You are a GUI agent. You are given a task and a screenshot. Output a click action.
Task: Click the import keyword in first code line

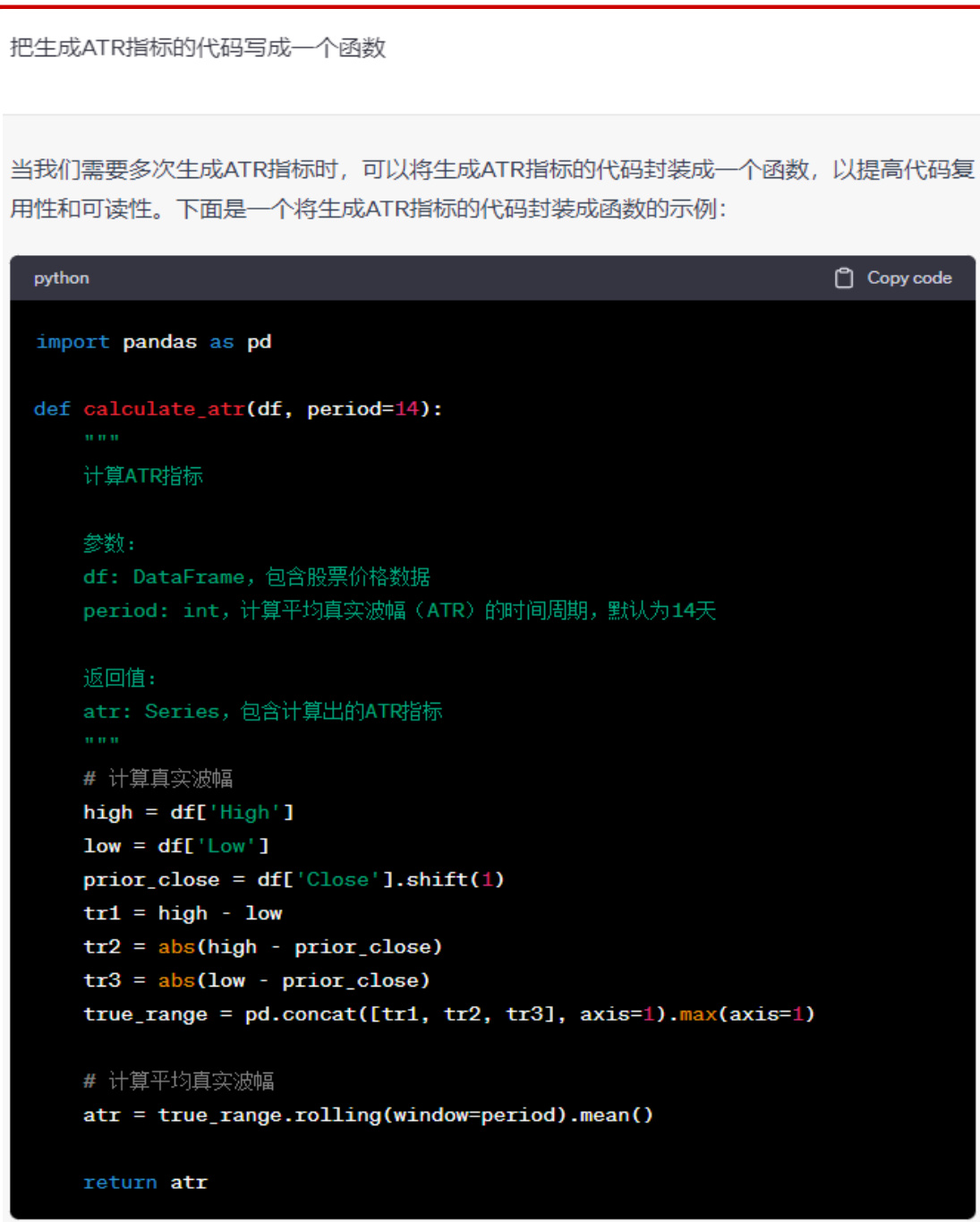tap(72, 342)
